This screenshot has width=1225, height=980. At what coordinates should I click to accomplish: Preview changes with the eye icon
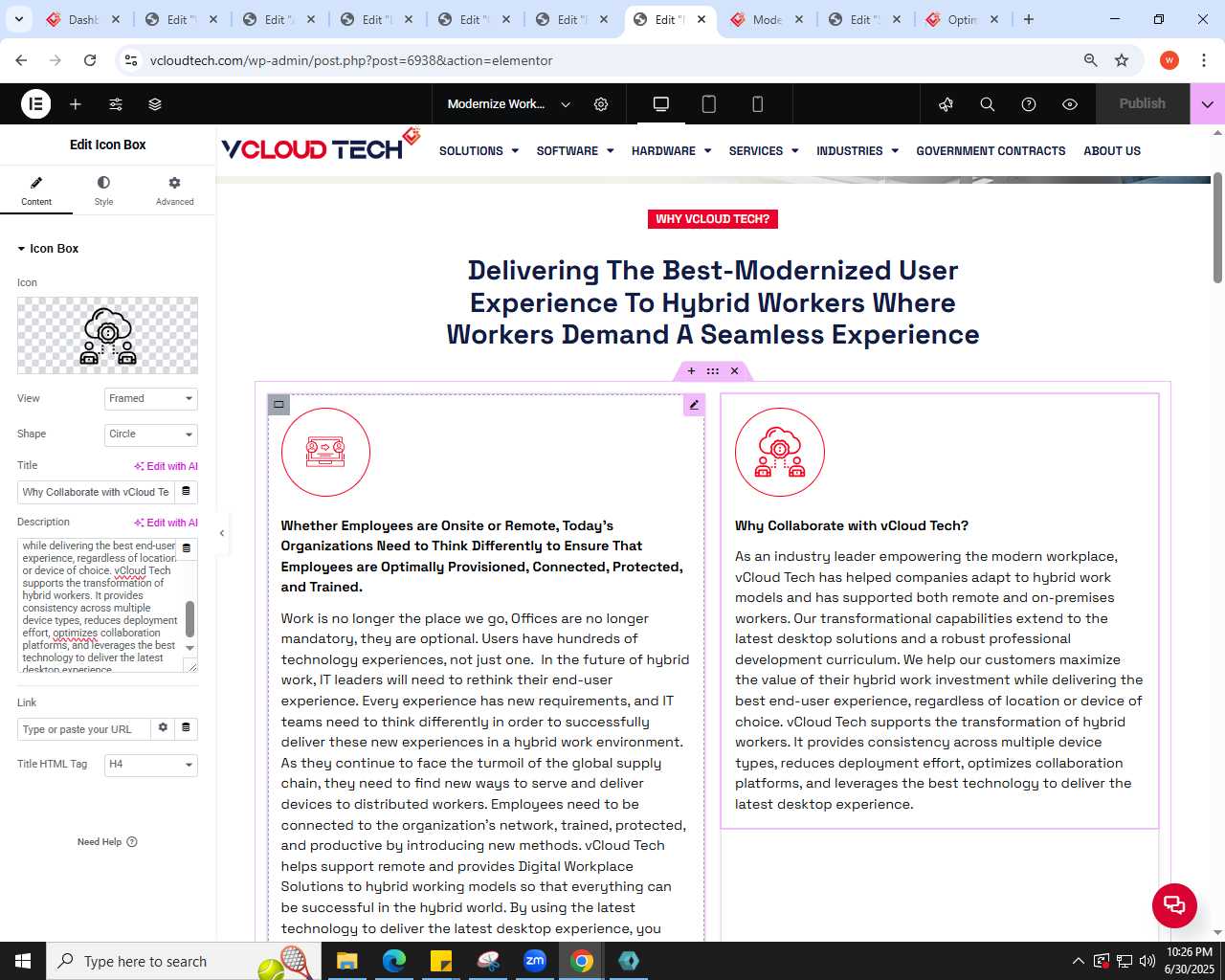pyautogui.click(x=1070, y=104)
